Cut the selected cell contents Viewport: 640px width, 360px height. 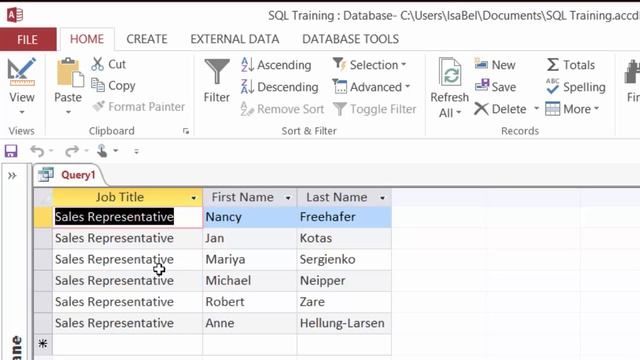(x=108, y=64)
